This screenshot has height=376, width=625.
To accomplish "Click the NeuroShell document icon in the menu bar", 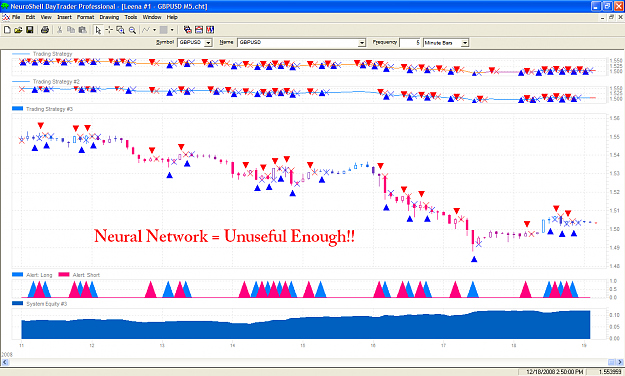I will 6,17.
